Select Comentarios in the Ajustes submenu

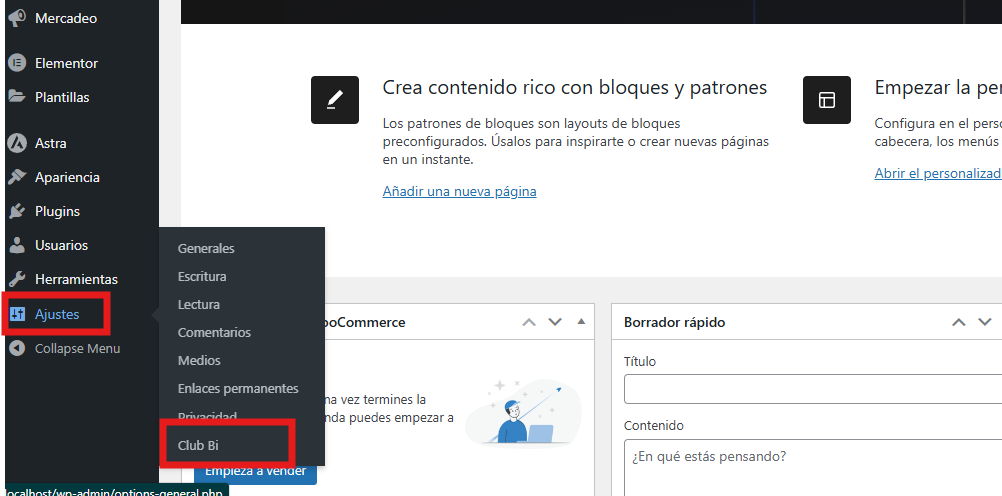tap(214, 333)
